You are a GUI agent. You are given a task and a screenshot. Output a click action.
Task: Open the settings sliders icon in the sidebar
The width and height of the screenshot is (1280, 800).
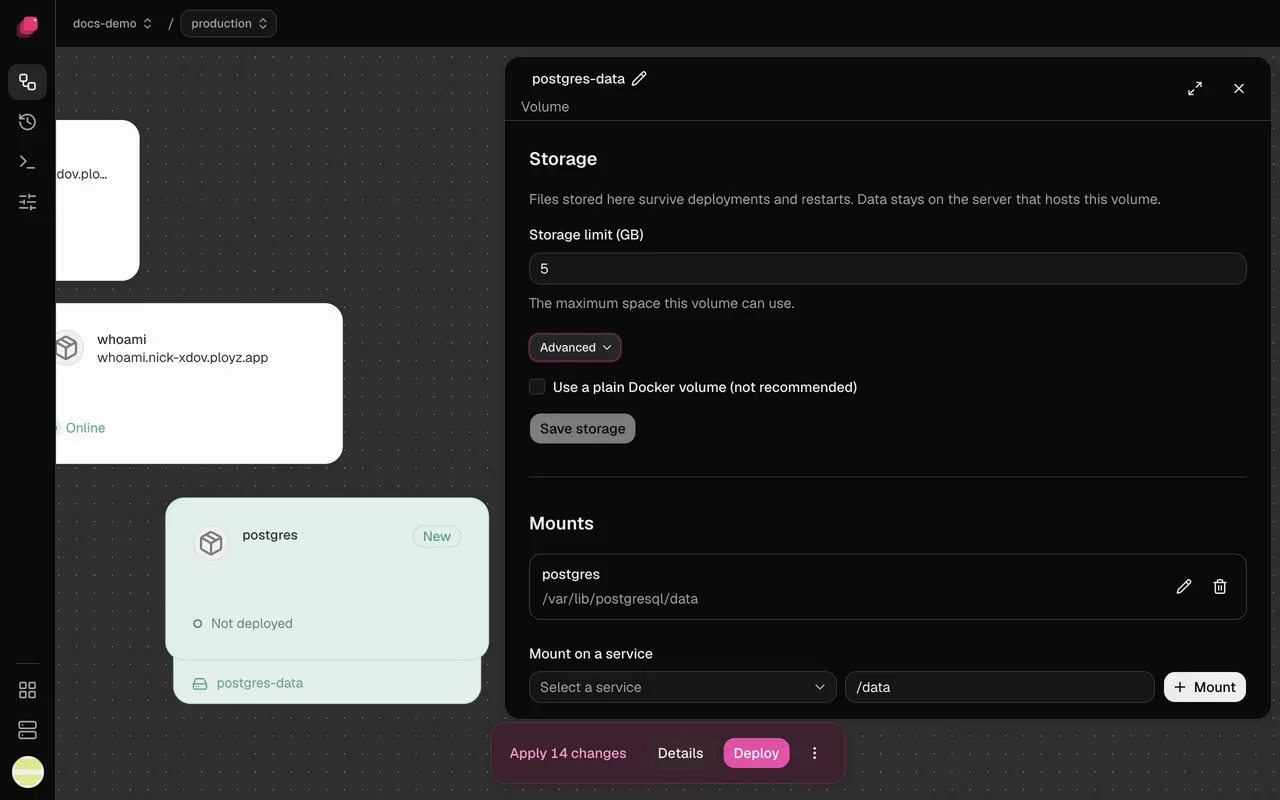(27, 202)
